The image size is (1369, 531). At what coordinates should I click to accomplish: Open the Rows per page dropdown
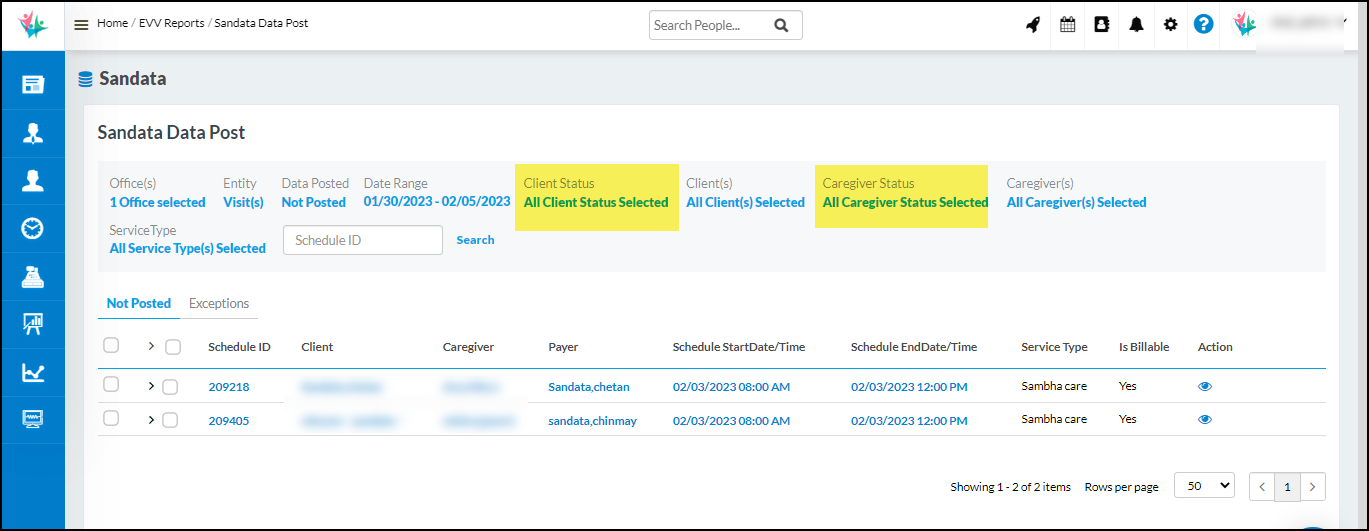(1204, 486)
